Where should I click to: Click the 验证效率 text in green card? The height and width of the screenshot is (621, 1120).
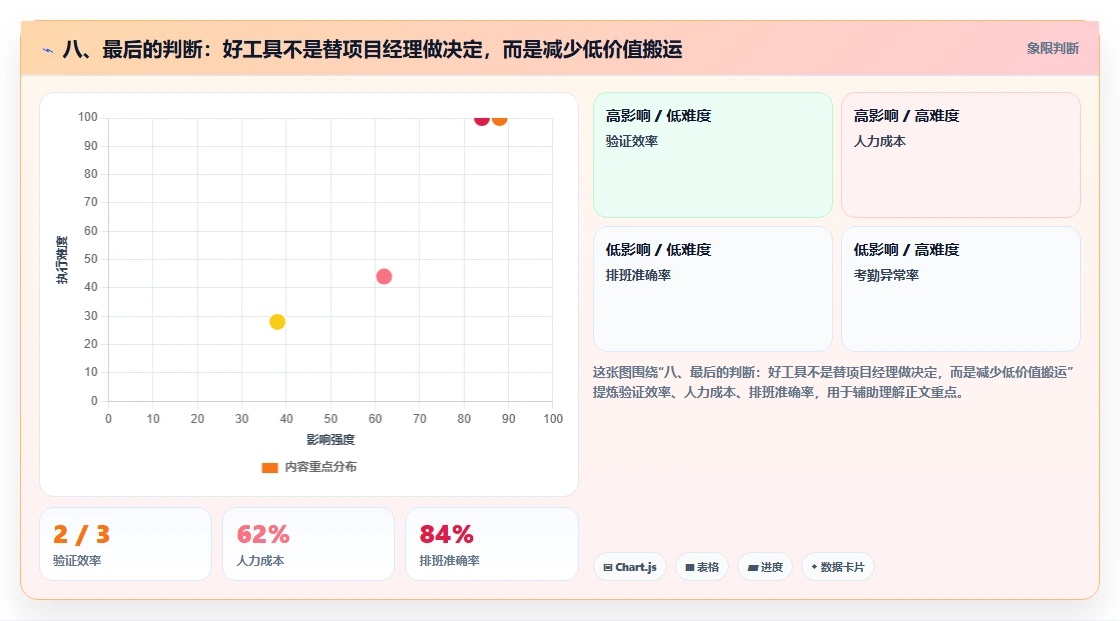631,141
